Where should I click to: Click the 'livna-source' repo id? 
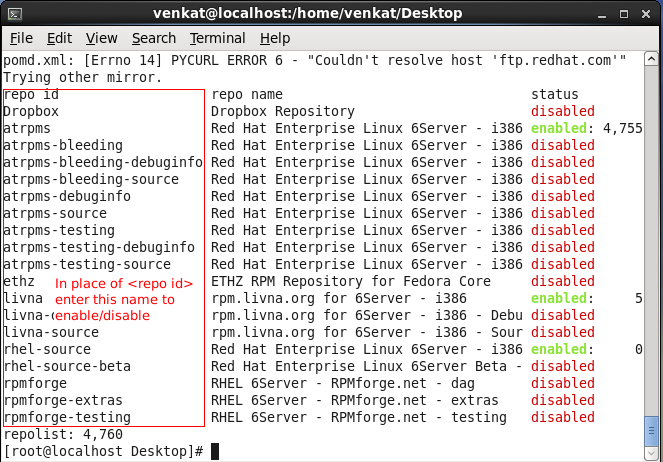(51, 332)
